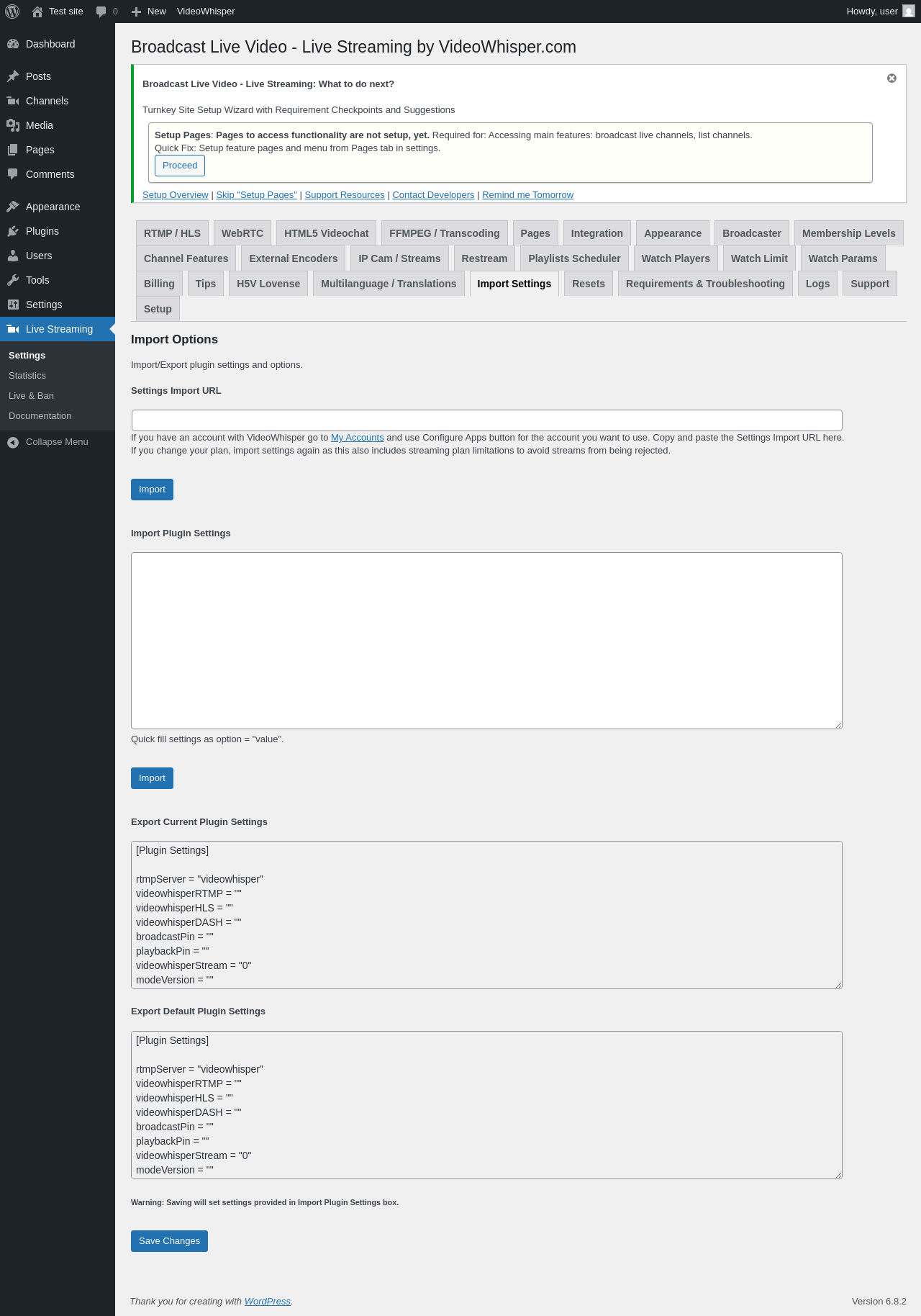The height and width of the screenshot is (1316, 921).
Task: Click the Dashboard gauge icon
Action: pos(13,44)
